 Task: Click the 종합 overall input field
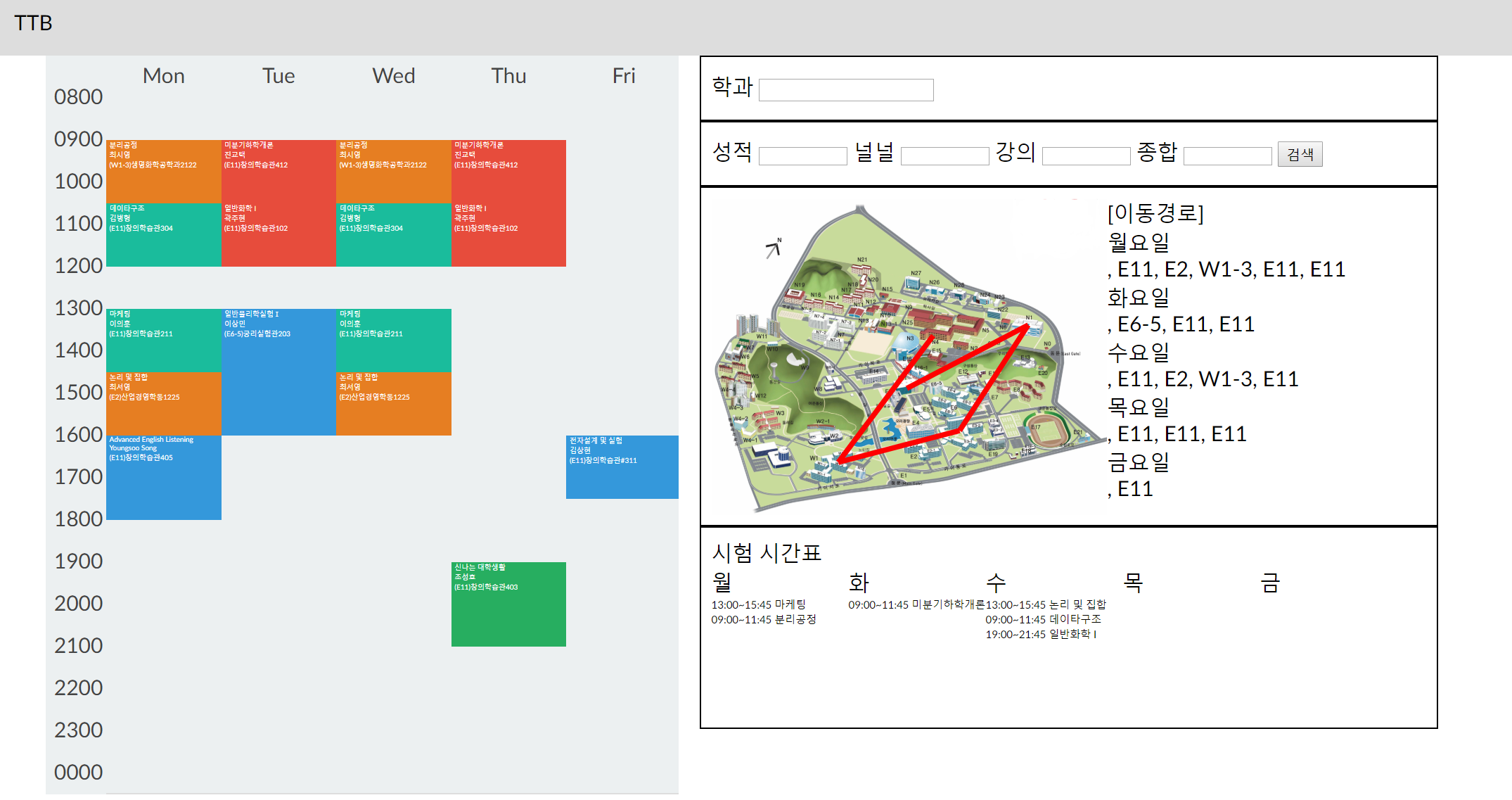[1227, 155]
